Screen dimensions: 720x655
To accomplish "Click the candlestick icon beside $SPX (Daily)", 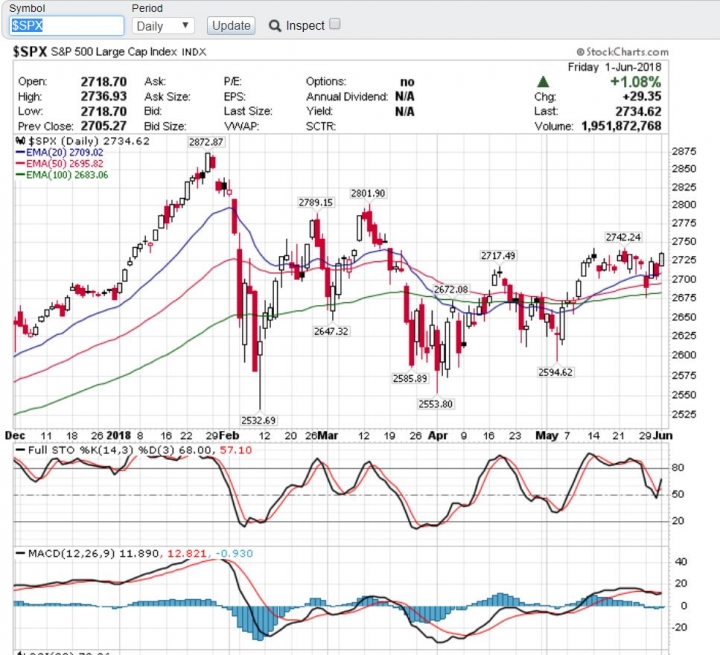I will point(20,141).
